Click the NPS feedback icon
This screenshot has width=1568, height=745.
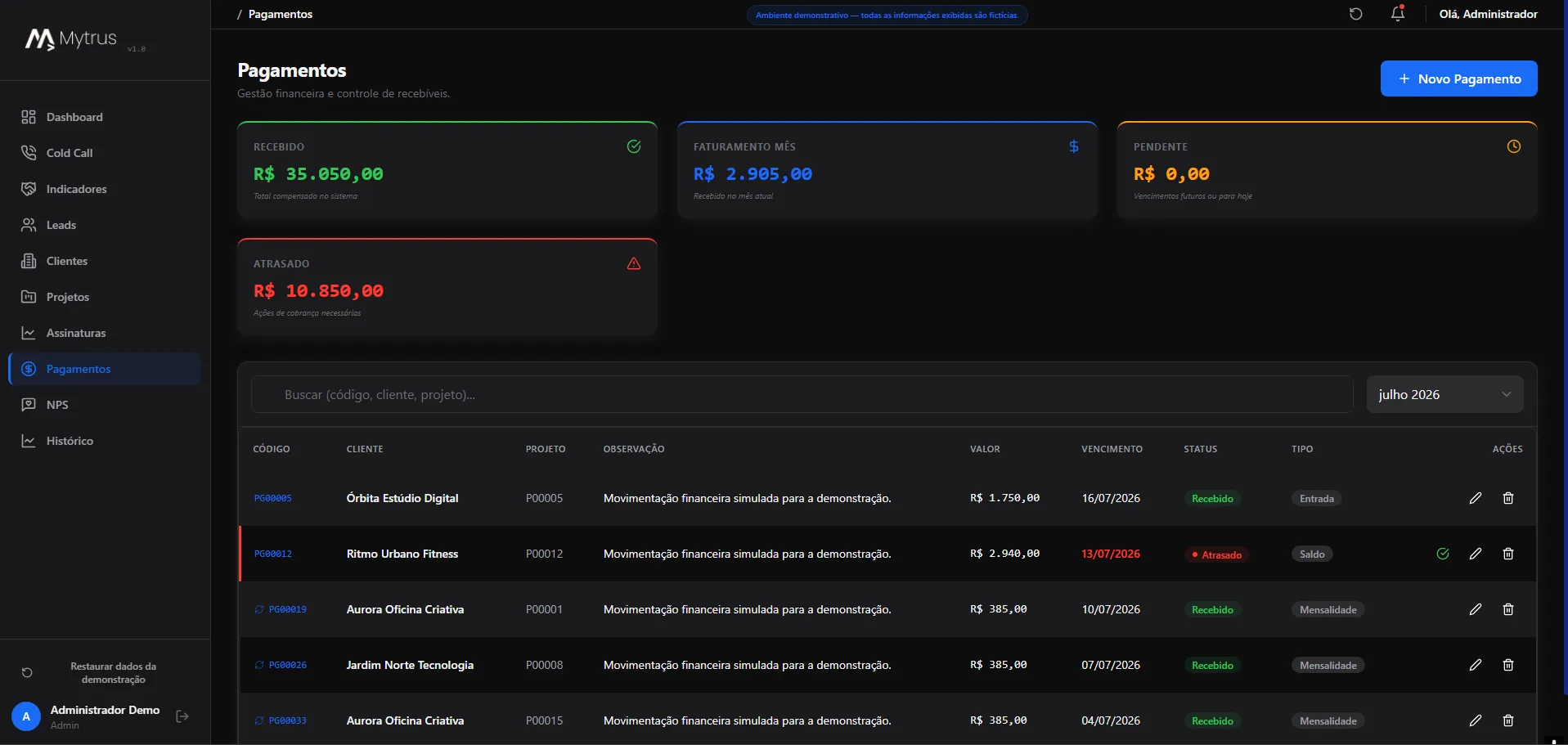tap(29, 405)
